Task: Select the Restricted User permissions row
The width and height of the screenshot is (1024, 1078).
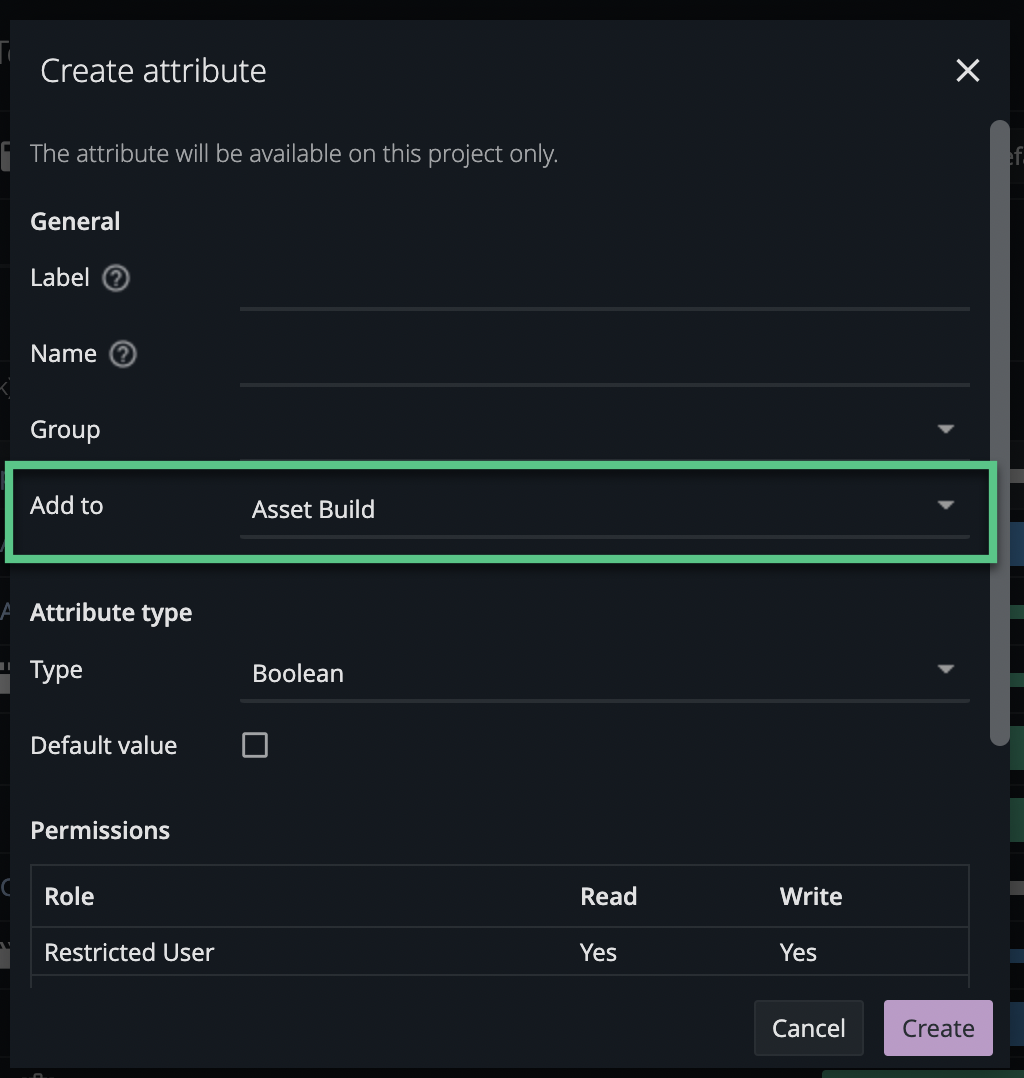Action: (x=400, y=952)
